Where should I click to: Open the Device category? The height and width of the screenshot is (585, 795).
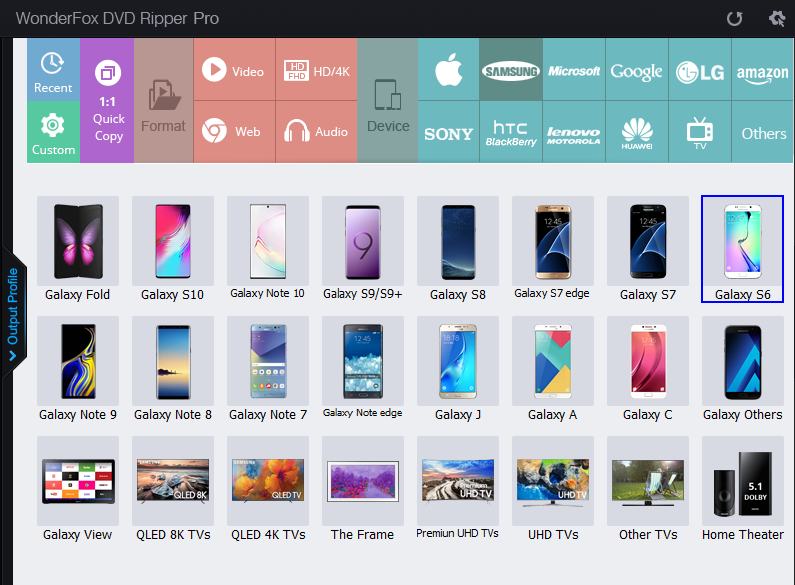click(x=387, y=100)
